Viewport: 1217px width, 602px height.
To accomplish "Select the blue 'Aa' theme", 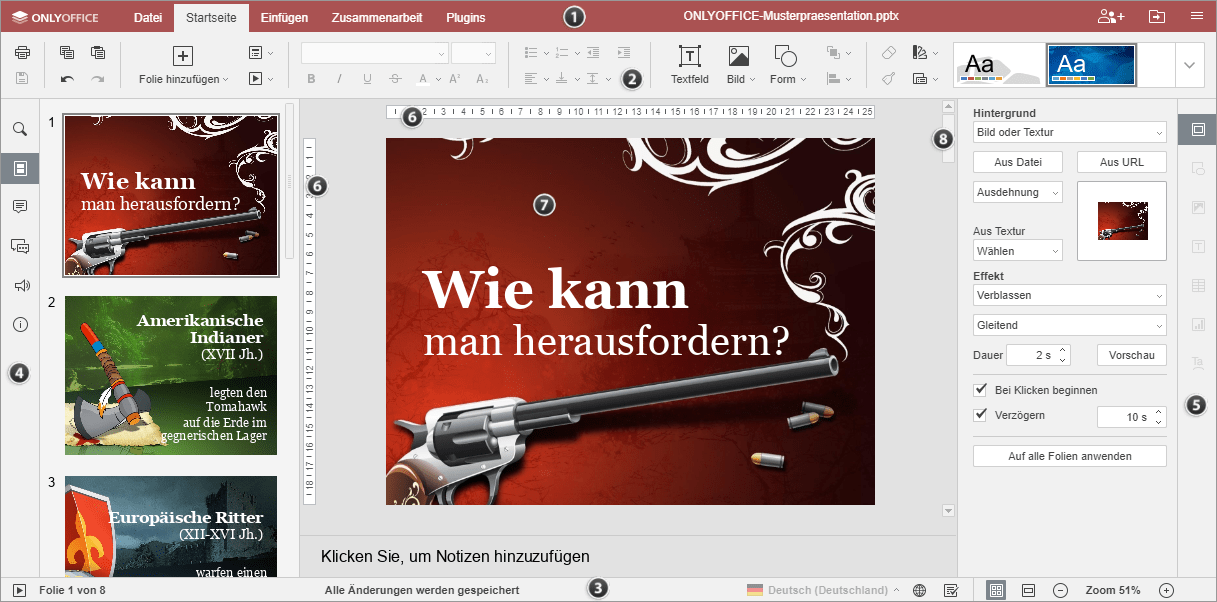I will point(1091,65).
